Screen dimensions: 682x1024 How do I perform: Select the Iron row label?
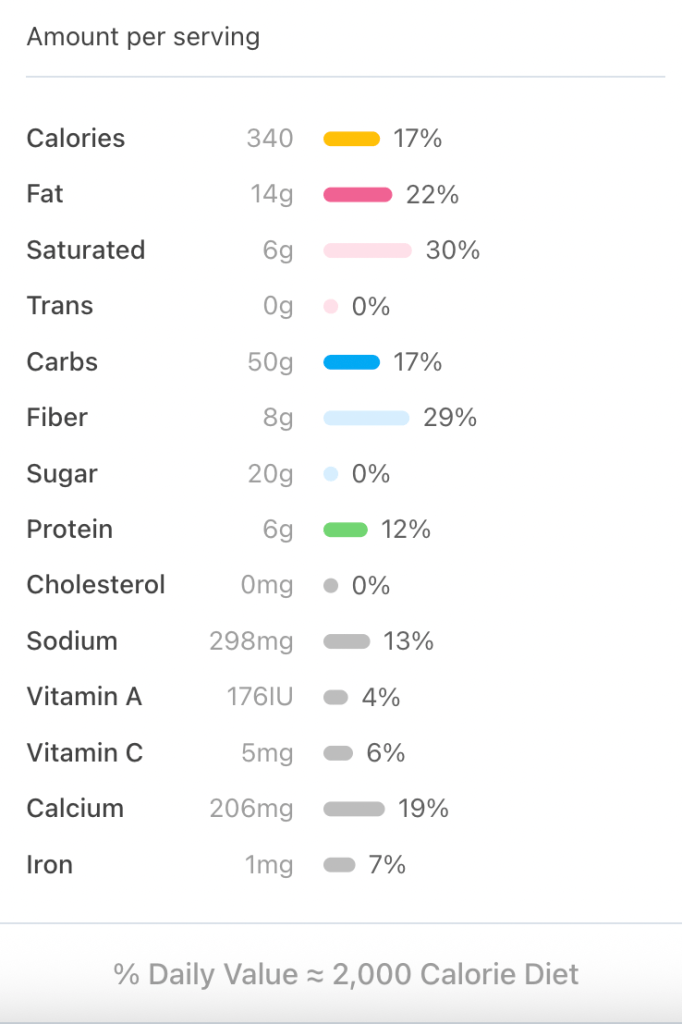tap(50, 865)
